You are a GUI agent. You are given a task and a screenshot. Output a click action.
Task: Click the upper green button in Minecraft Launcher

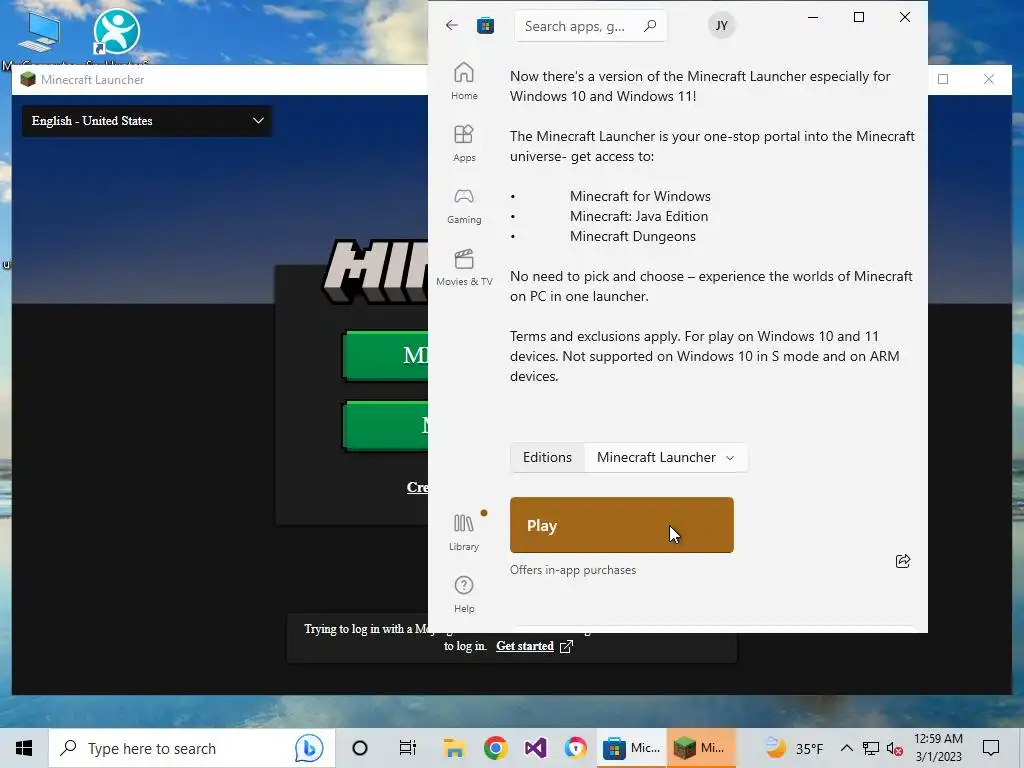pos(385,356)
